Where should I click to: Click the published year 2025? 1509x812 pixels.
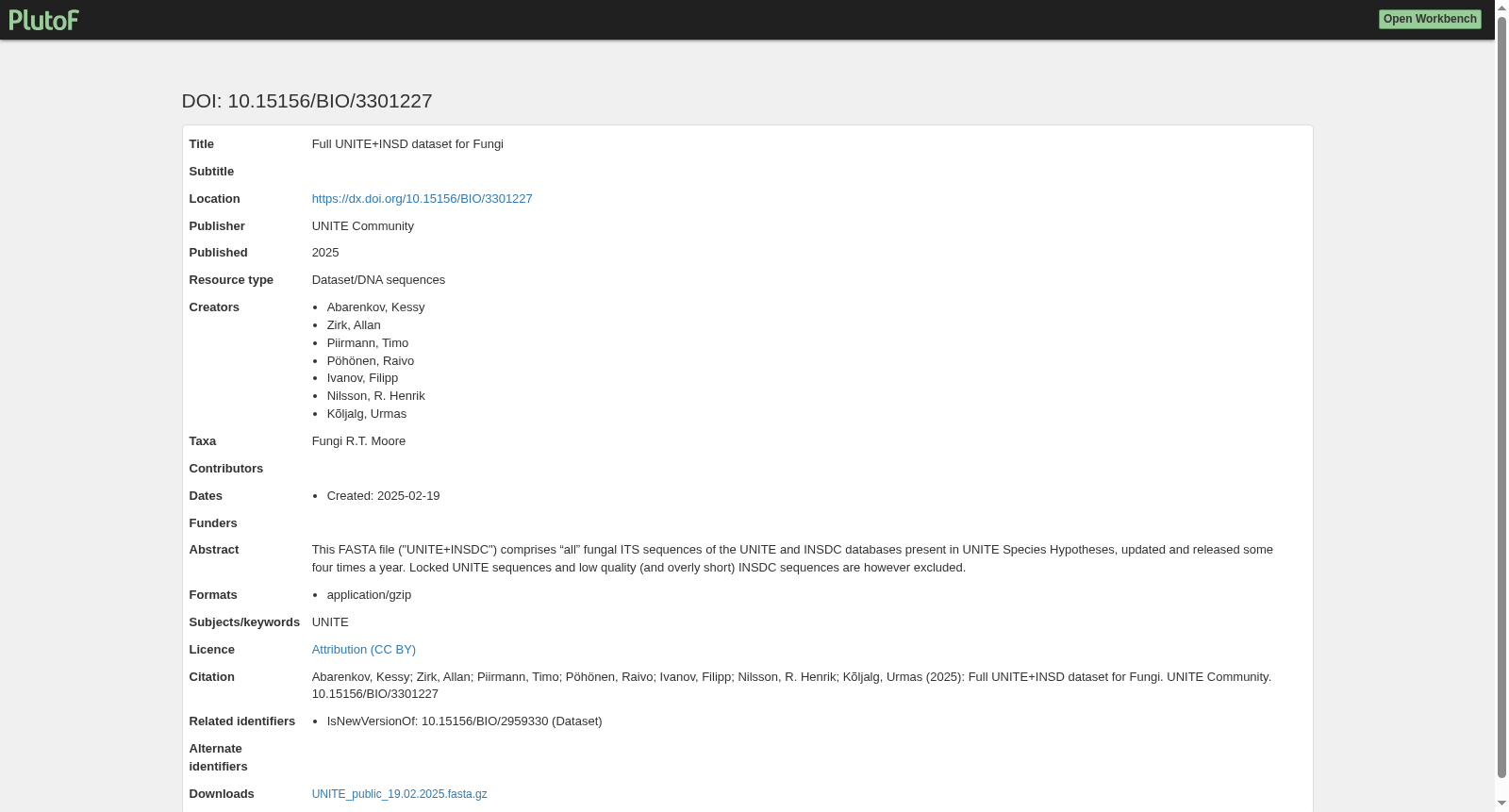[x=325, y=253]
